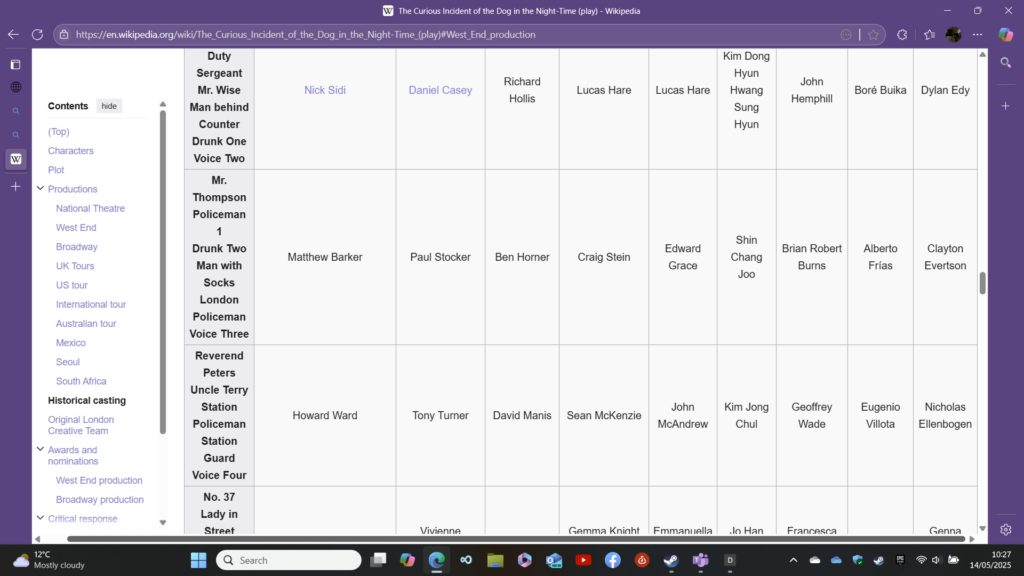
Task: Select the Matthew Barker table cell
Action: [x=325, y=257]
